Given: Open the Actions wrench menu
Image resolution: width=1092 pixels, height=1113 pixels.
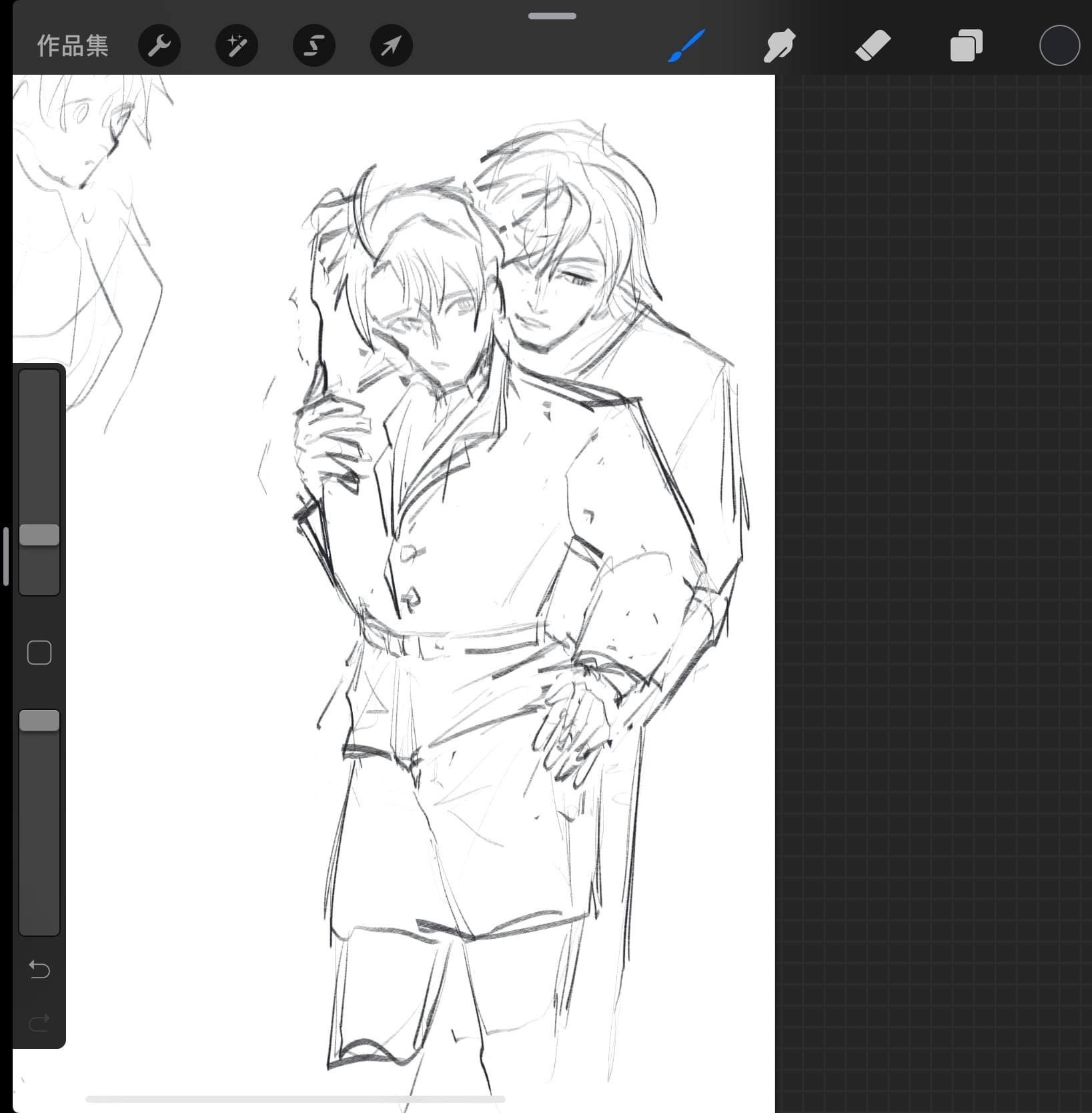Looking at the screenshot, I should 159,46.
